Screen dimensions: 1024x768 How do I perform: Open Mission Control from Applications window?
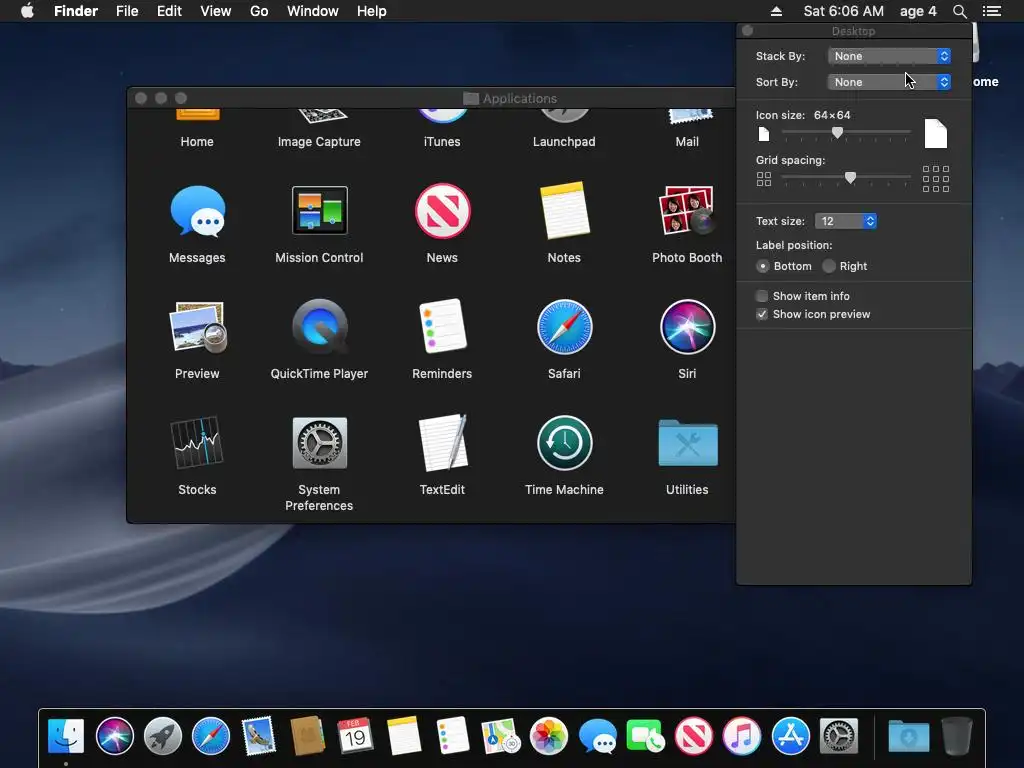[x=319, y=210]
